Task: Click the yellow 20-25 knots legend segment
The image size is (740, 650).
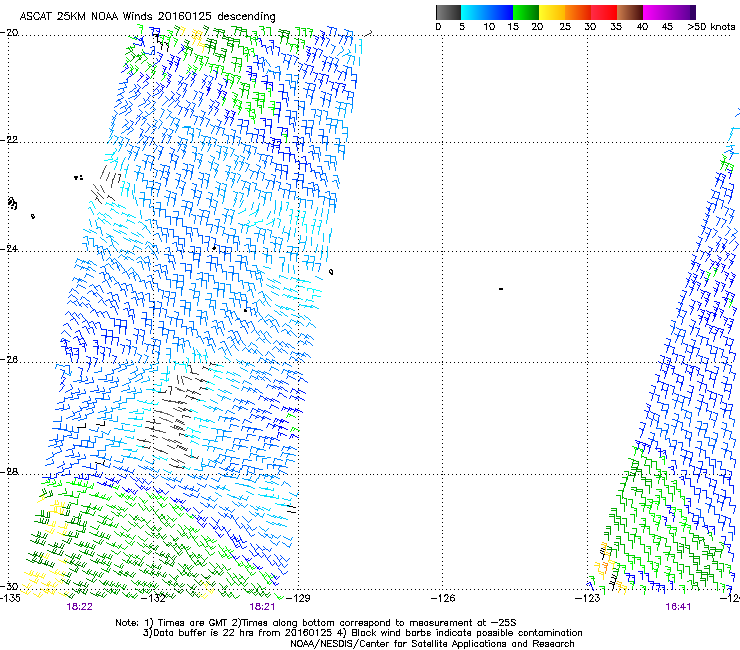Action: pos(552,12)
